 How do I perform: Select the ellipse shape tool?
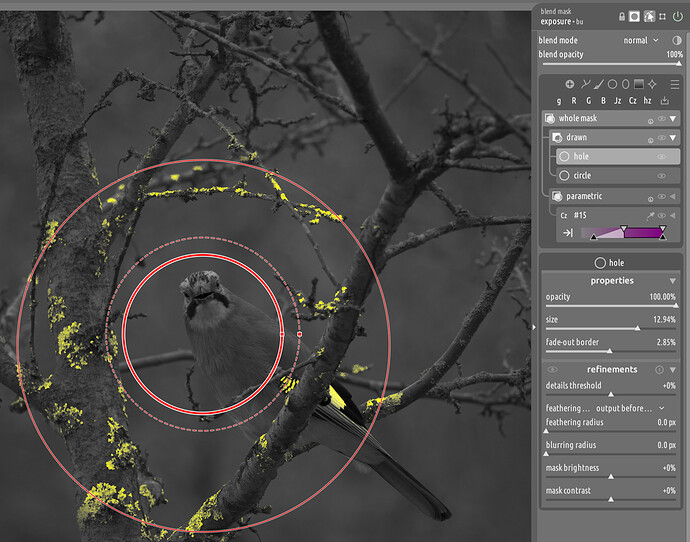625,84
